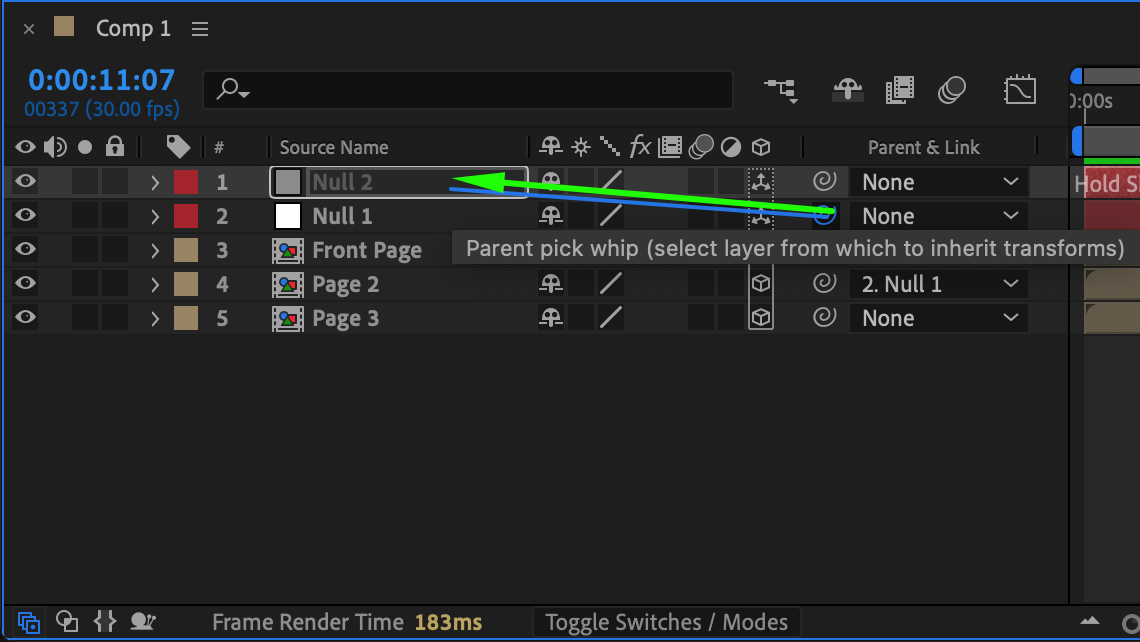Hide the Null 1 layer
The height and width of the screenshot is (642, 1140).
point(26,216)
